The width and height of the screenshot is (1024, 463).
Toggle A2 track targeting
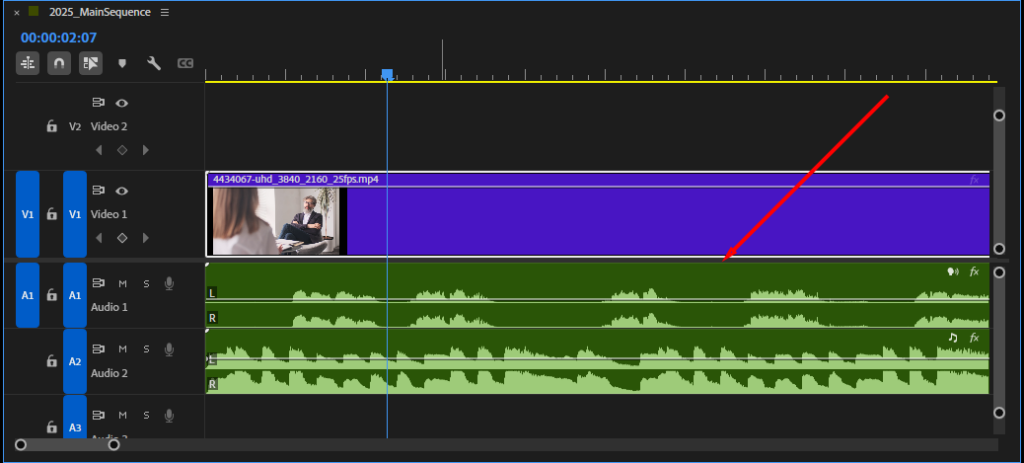point(75,361)
